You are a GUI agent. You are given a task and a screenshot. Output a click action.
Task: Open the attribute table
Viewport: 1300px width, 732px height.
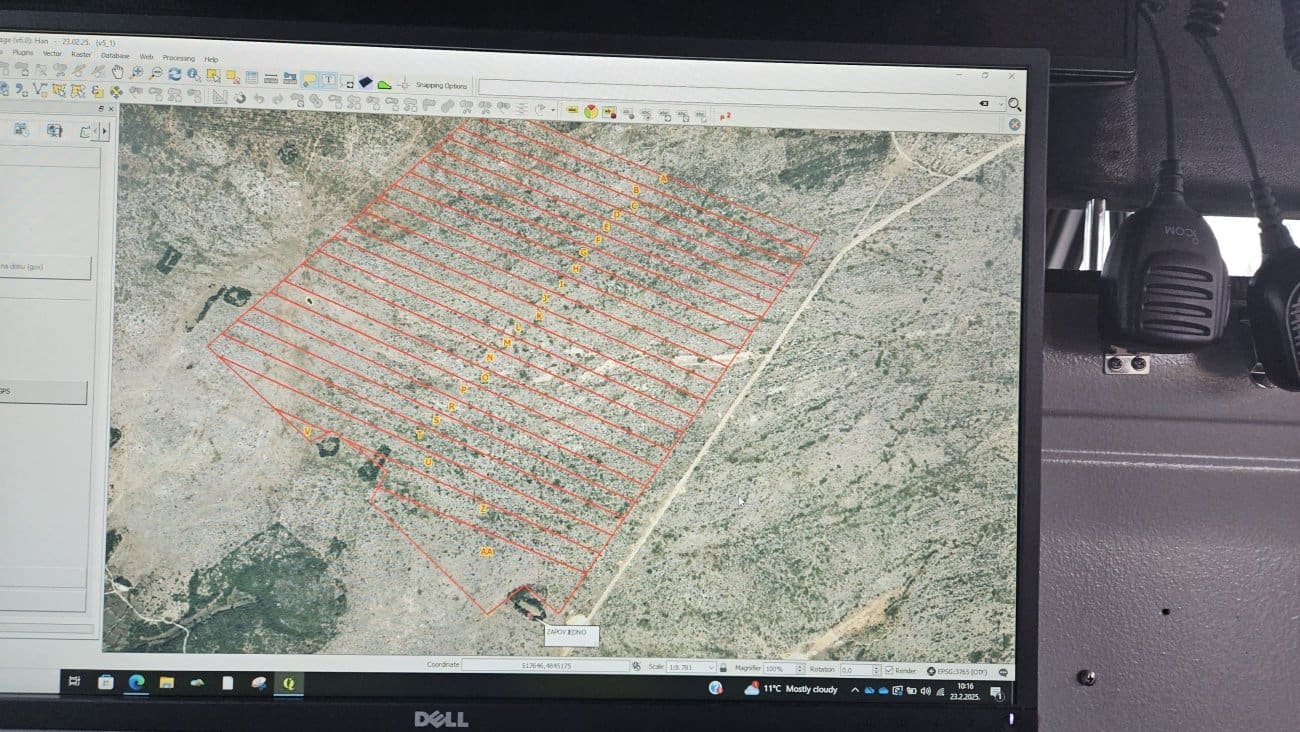click(x=251, y=76)
